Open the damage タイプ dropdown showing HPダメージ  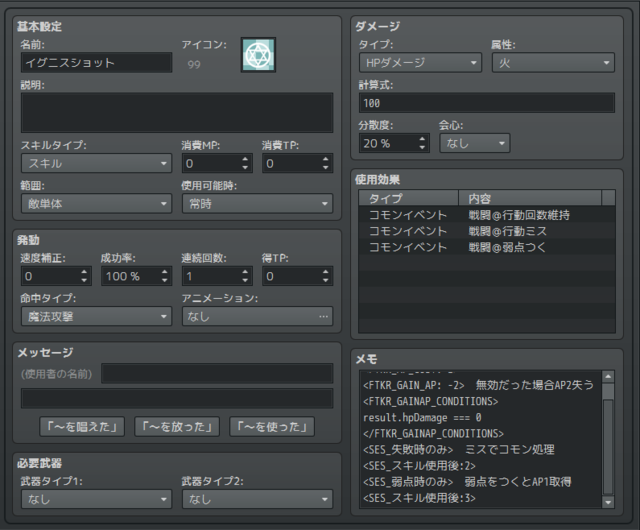coord(420,62)
